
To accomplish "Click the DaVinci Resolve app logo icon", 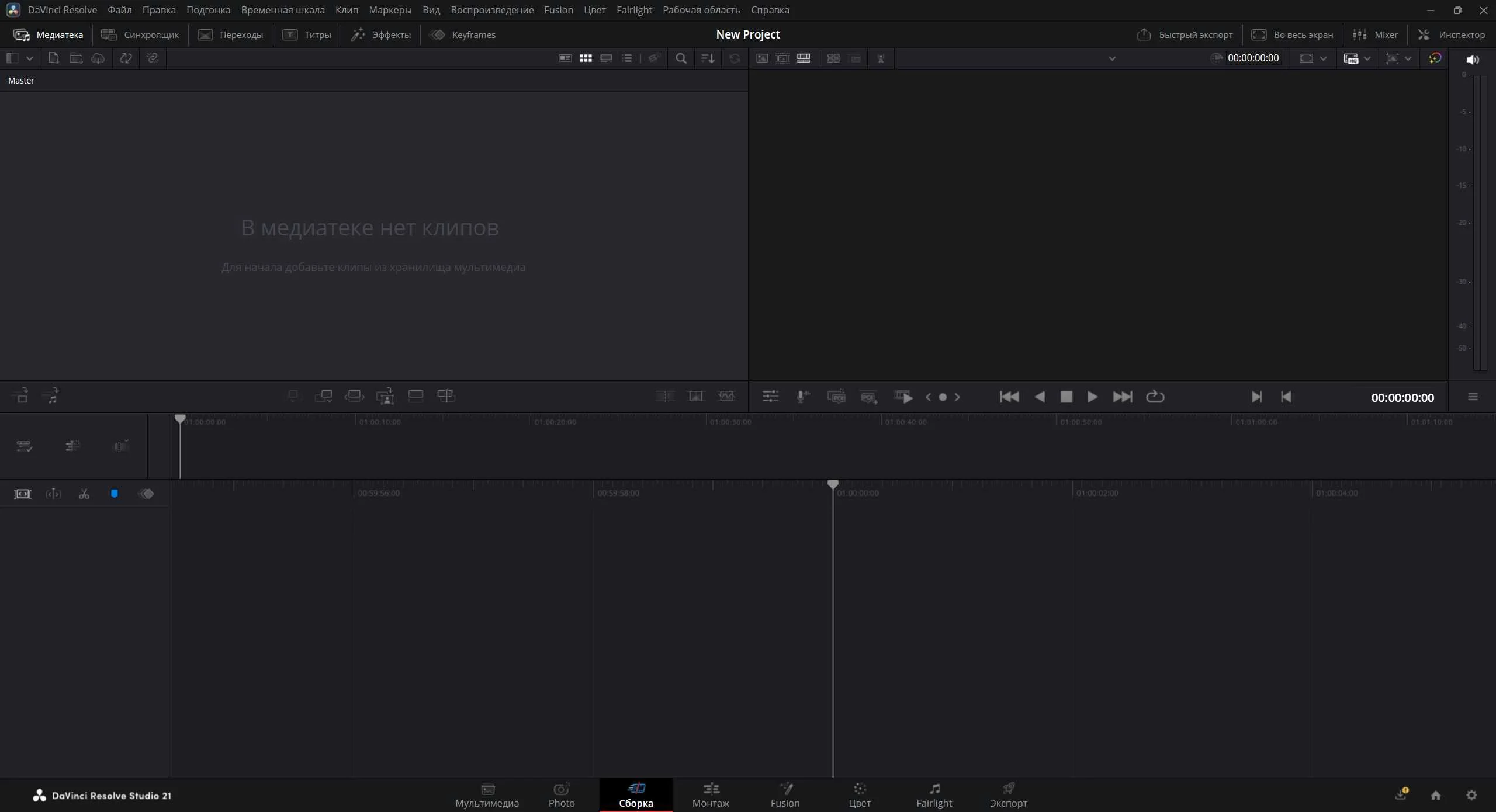I will [x=13, y=10].
